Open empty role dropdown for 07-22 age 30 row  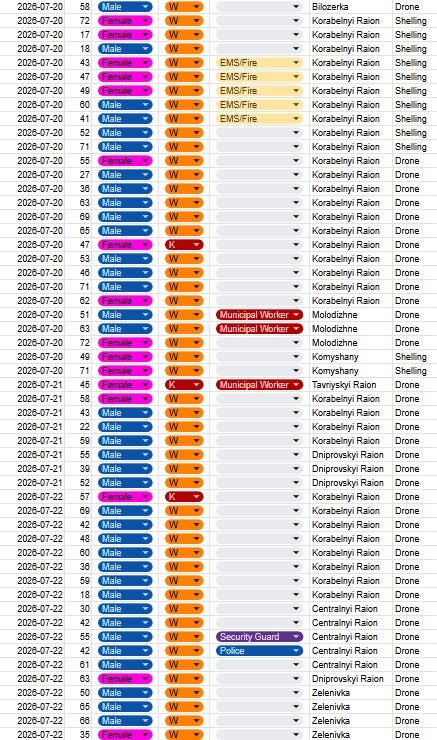point(259,609)
